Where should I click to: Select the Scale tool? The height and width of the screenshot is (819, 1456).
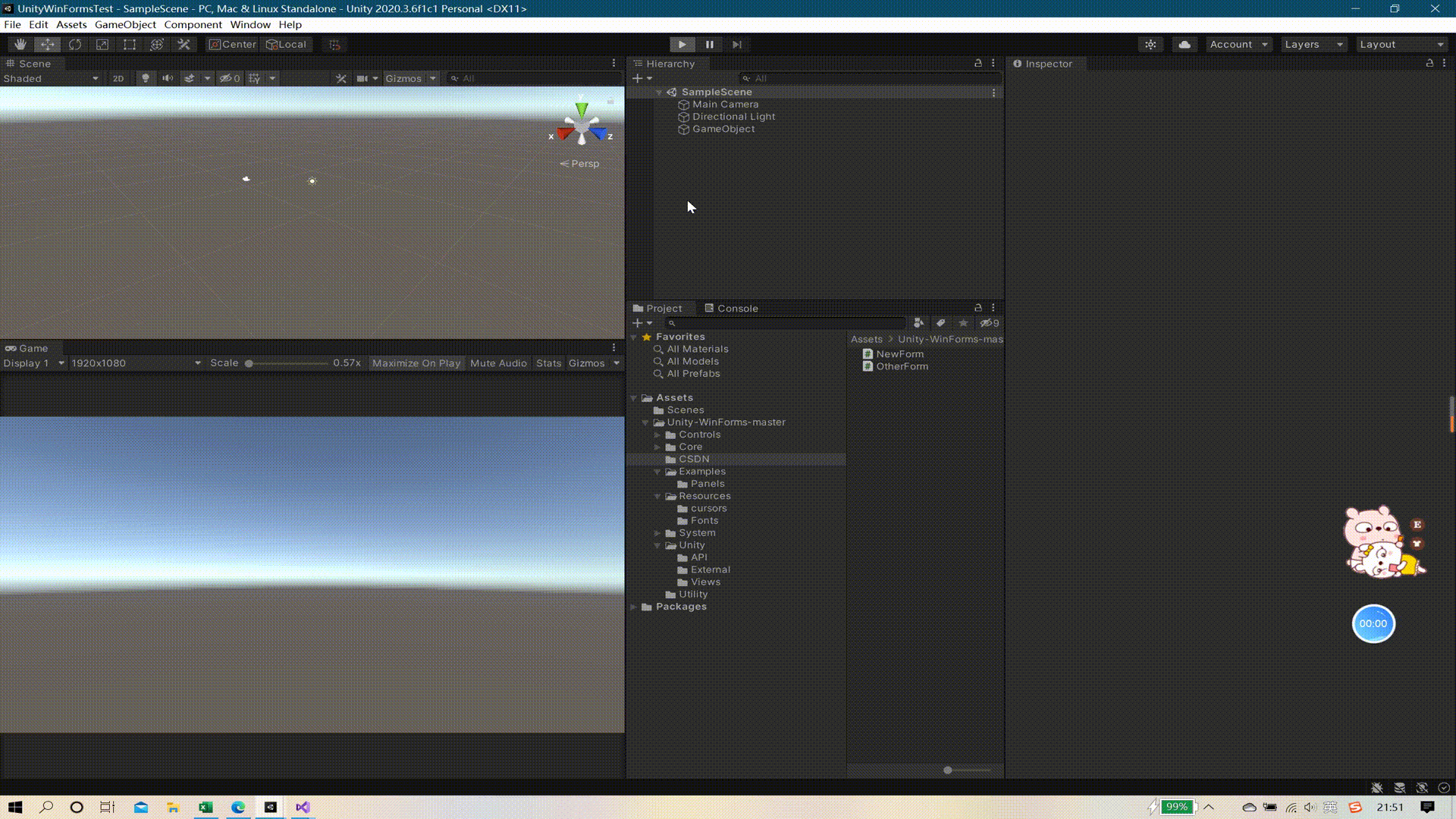pyautogui.click(x=102, y=44)
